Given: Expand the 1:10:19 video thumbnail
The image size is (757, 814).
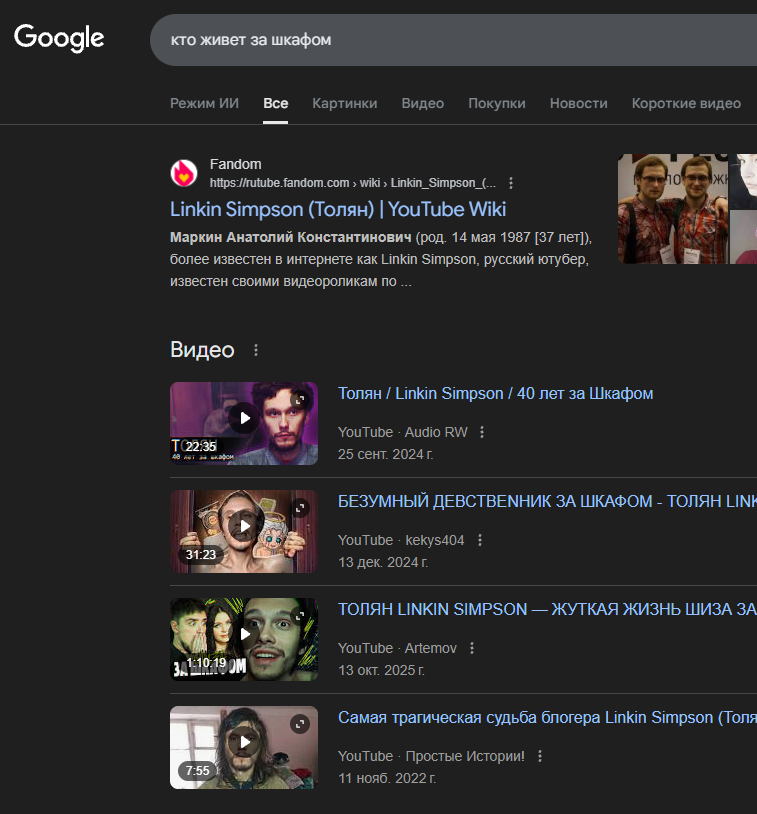Looking at the screenshot, I should (x=300, y=616).
